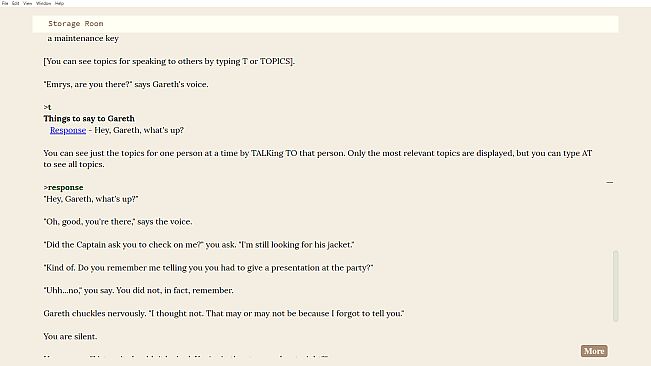Click scrollbar track above the thumb
Viewport: 651px width, 366px height.
pos(615,141)
